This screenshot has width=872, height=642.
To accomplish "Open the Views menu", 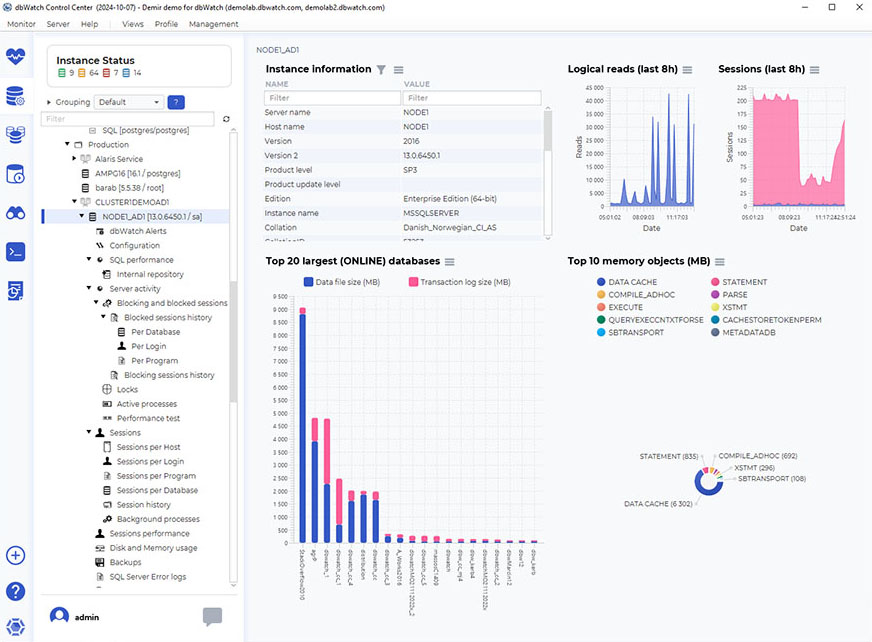I will click(x=133, y=24).
